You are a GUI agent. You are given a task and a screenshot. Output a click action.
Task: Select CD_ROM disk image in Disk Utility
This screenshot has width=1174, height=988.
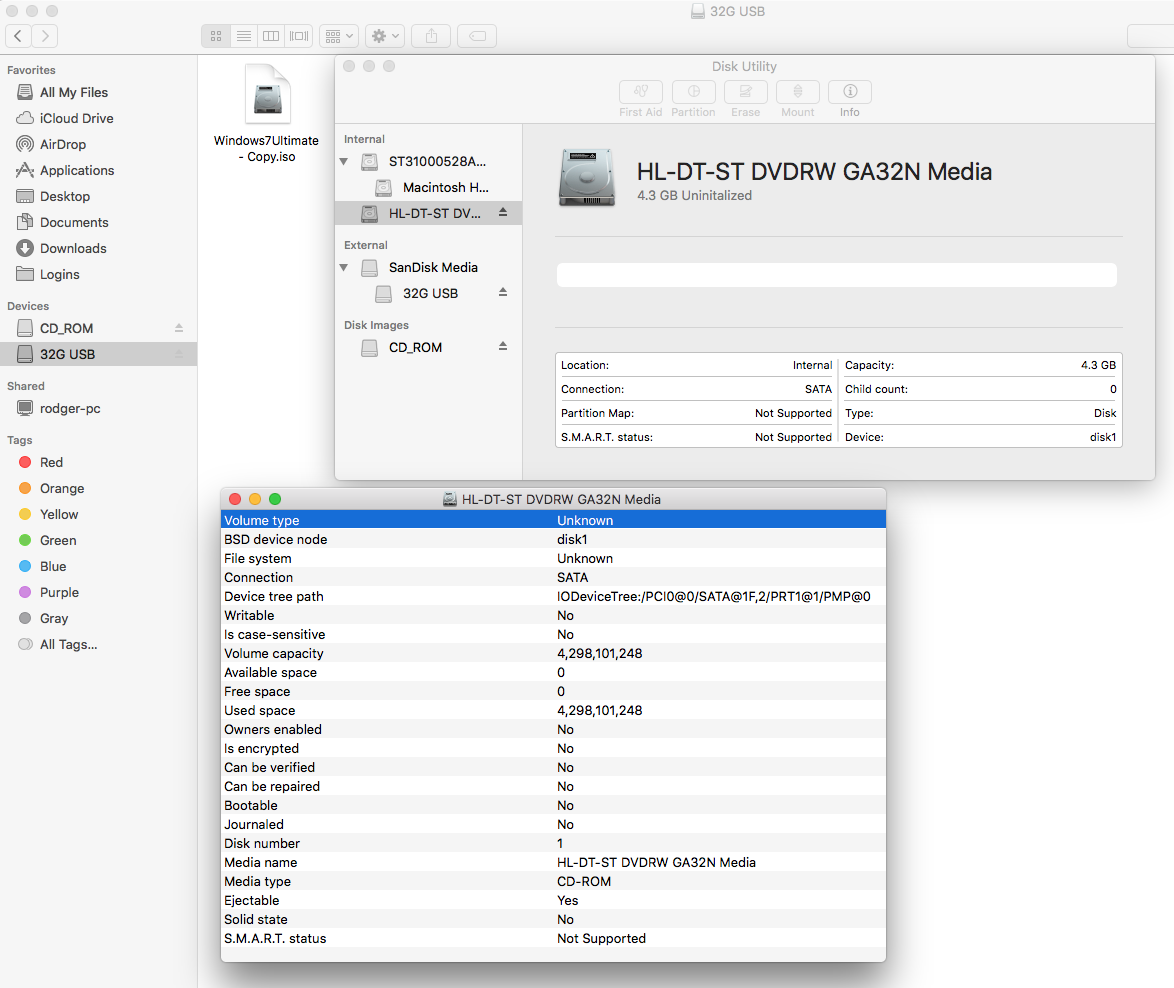[x=428, y=347]
